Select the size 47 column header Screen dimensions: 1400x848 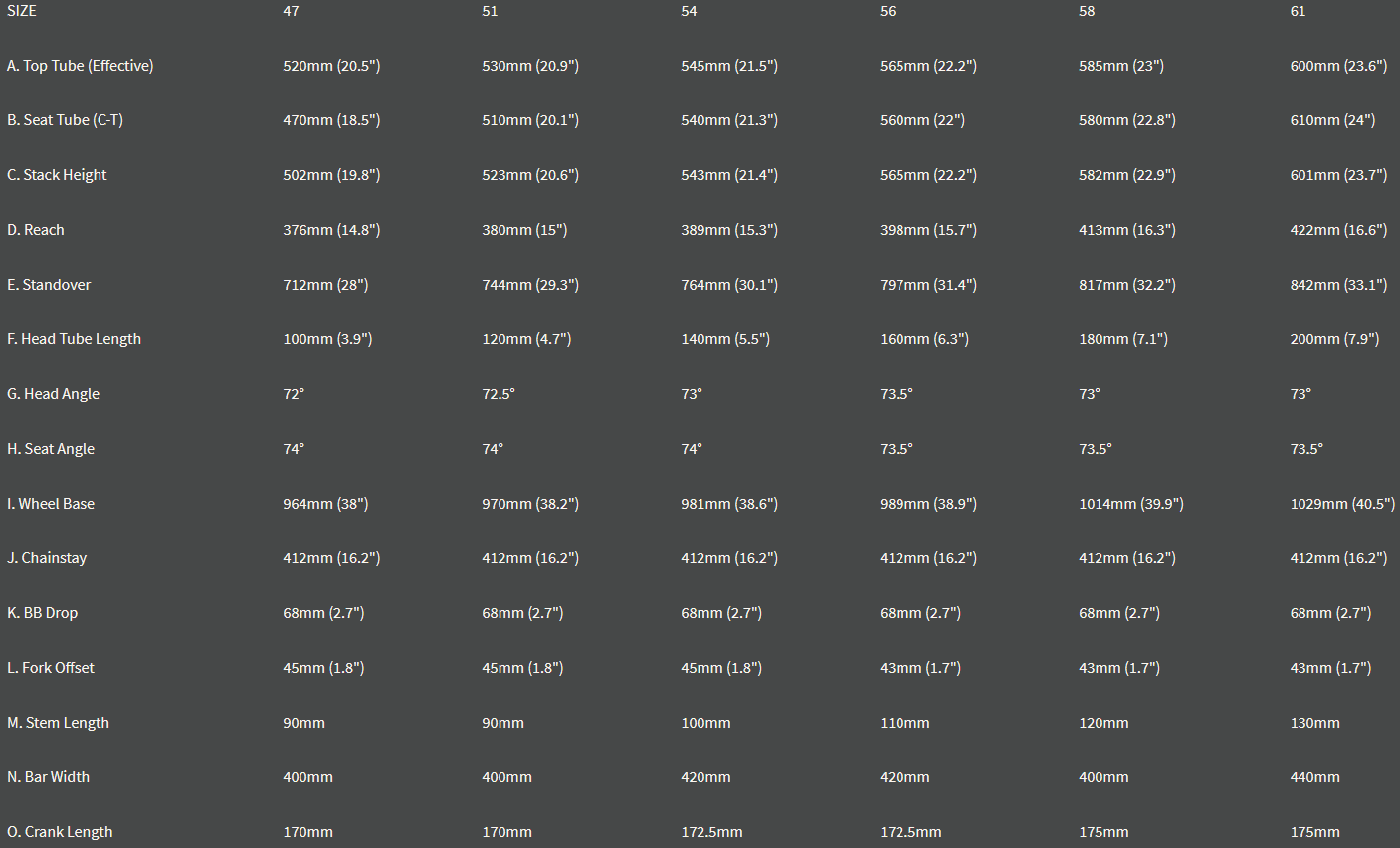point(291,11)
